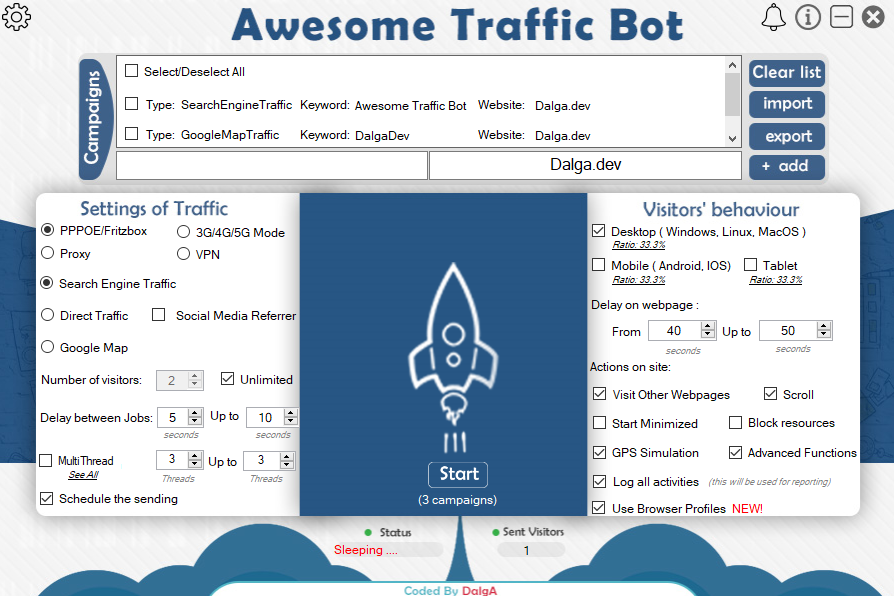Increase Delay between Jobs maximum seconds
894x596 pixels.
[291, 413]
